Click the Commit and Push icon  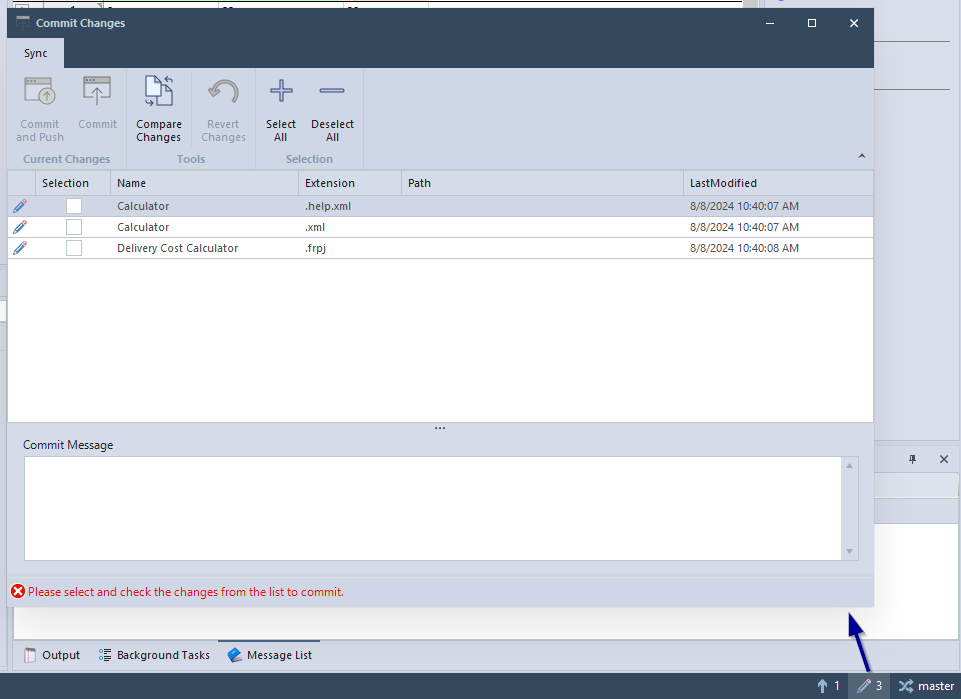[40, 91]
